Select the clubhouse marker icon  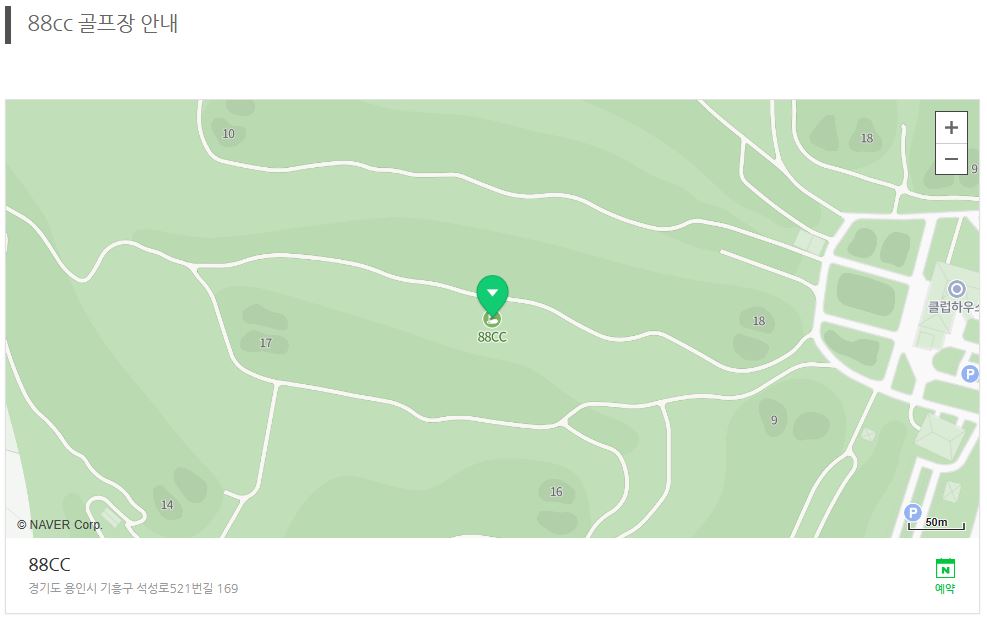[956, 289]
